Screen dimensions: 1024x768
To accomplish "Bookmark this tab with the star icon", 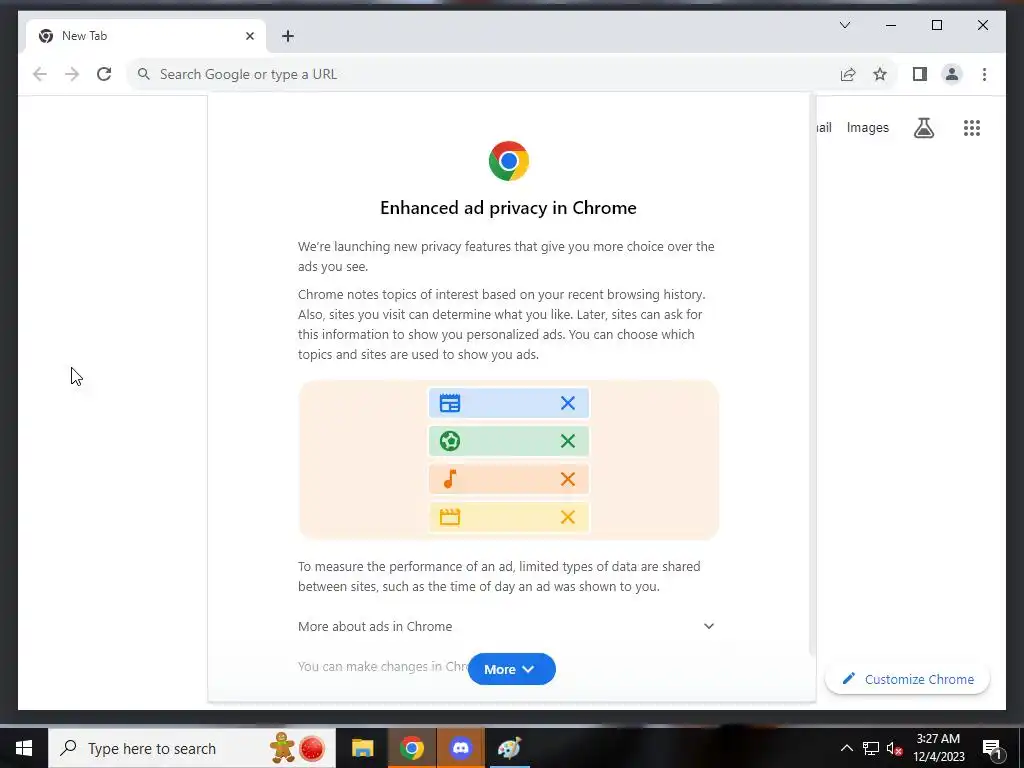I will click(x=880, y=74).
